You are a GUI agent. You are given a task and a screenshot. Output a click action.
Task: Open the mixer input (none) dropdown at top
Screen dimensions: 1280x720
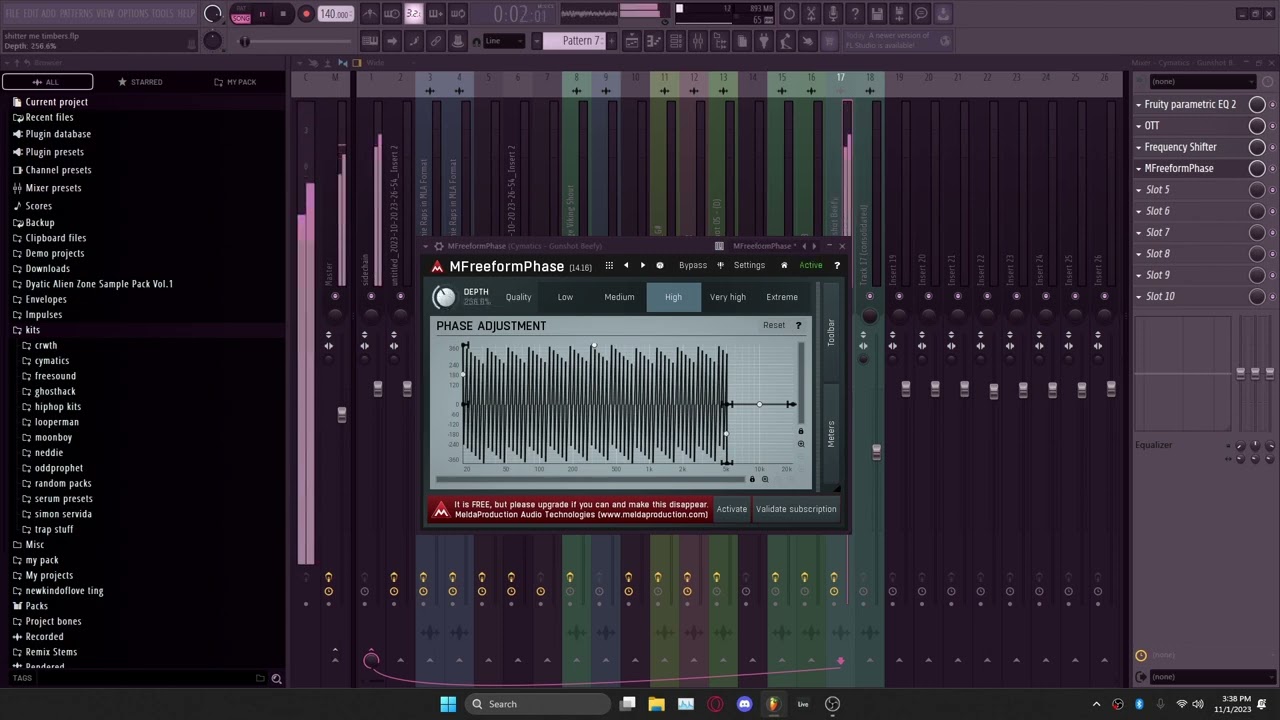[1202, 81]
